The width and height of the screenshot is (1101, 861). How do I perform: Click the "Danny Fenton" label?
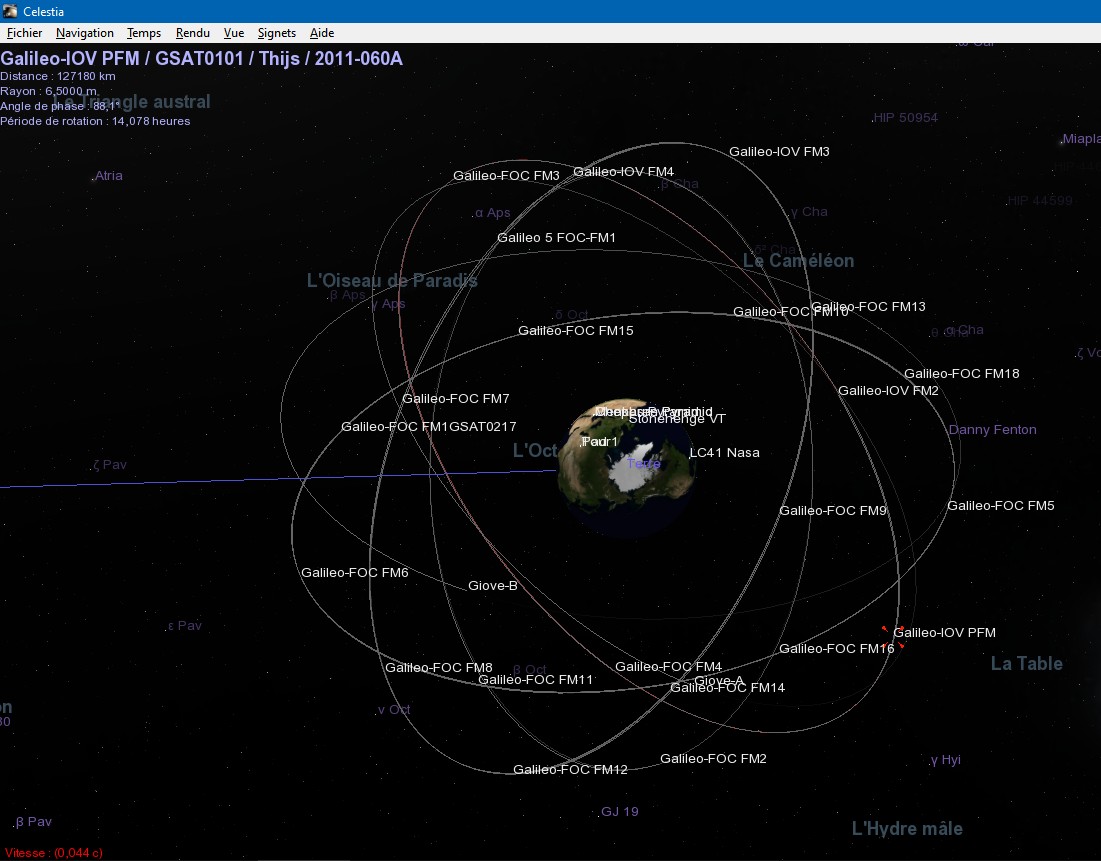992,430
